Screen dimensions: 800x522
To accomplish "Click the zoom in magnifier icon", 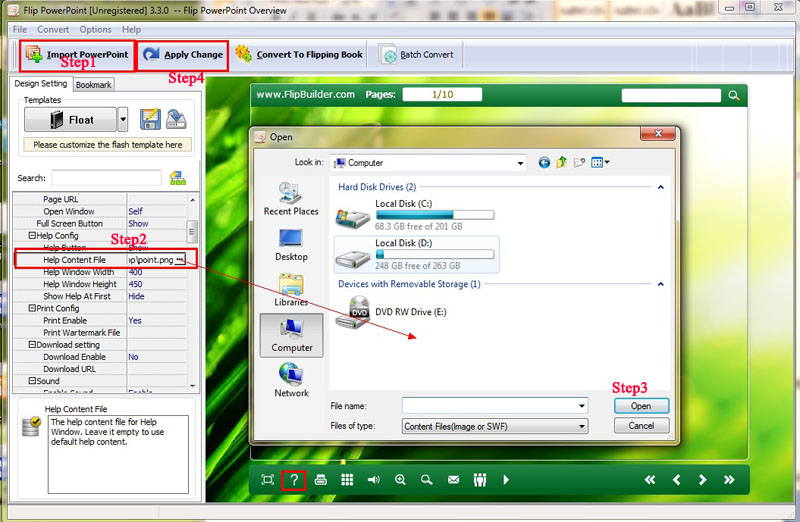I will 400,480.
